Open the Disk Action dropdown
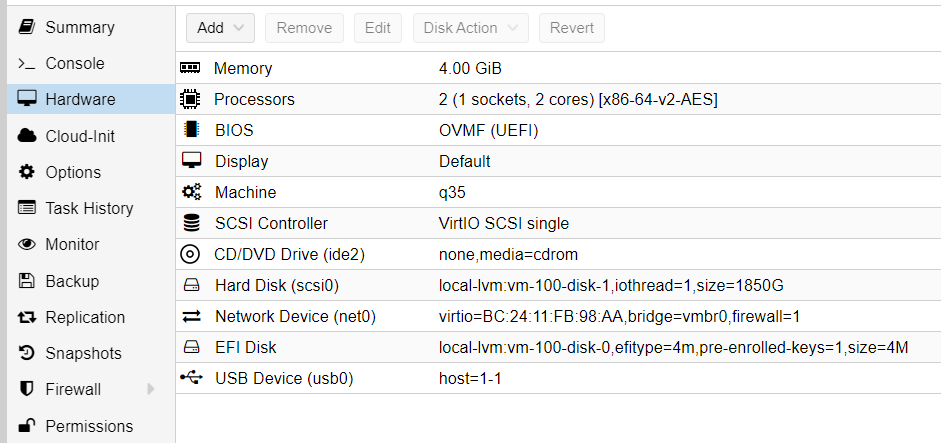The height and width of the screenshot is (443, 941). click(470, 28)
